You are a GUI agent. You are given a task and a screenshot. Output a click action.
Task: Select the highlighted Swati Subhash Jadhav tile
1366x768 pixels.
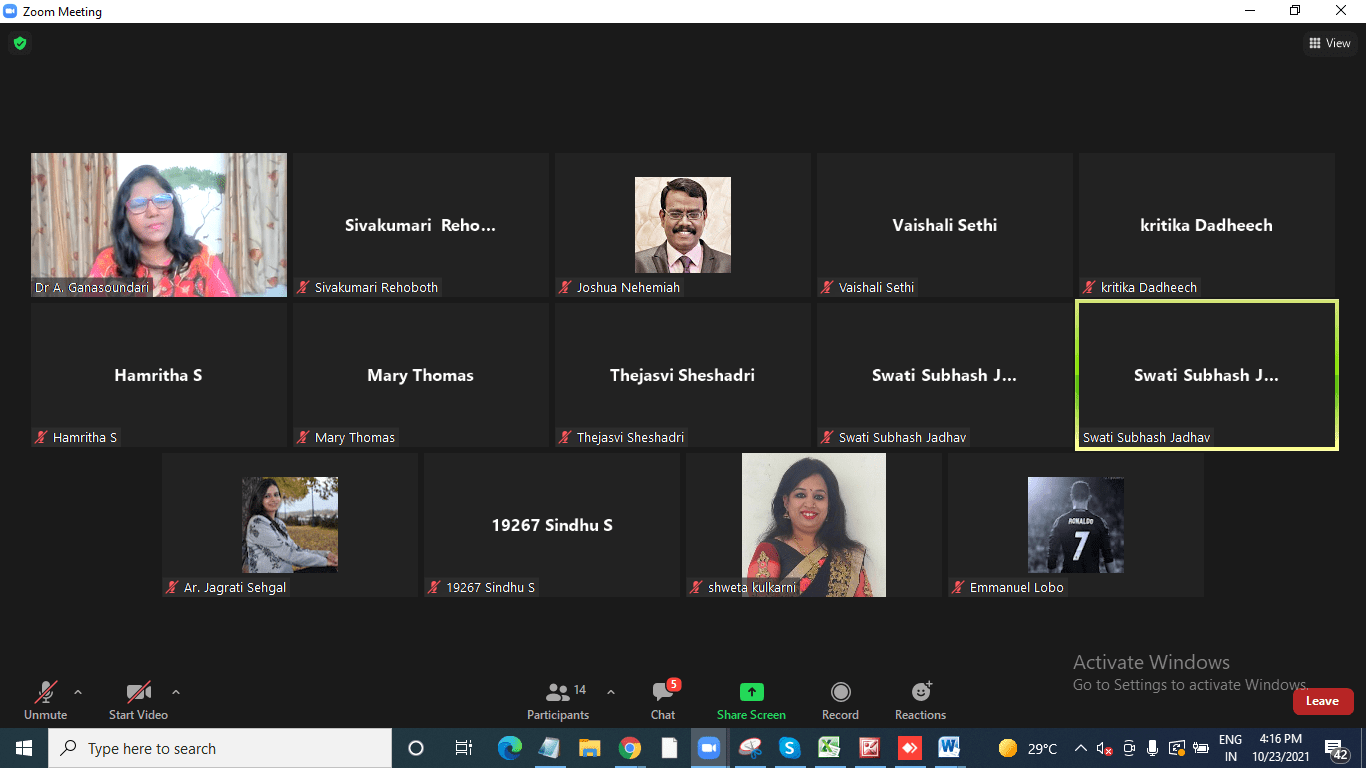[1207, 375]
